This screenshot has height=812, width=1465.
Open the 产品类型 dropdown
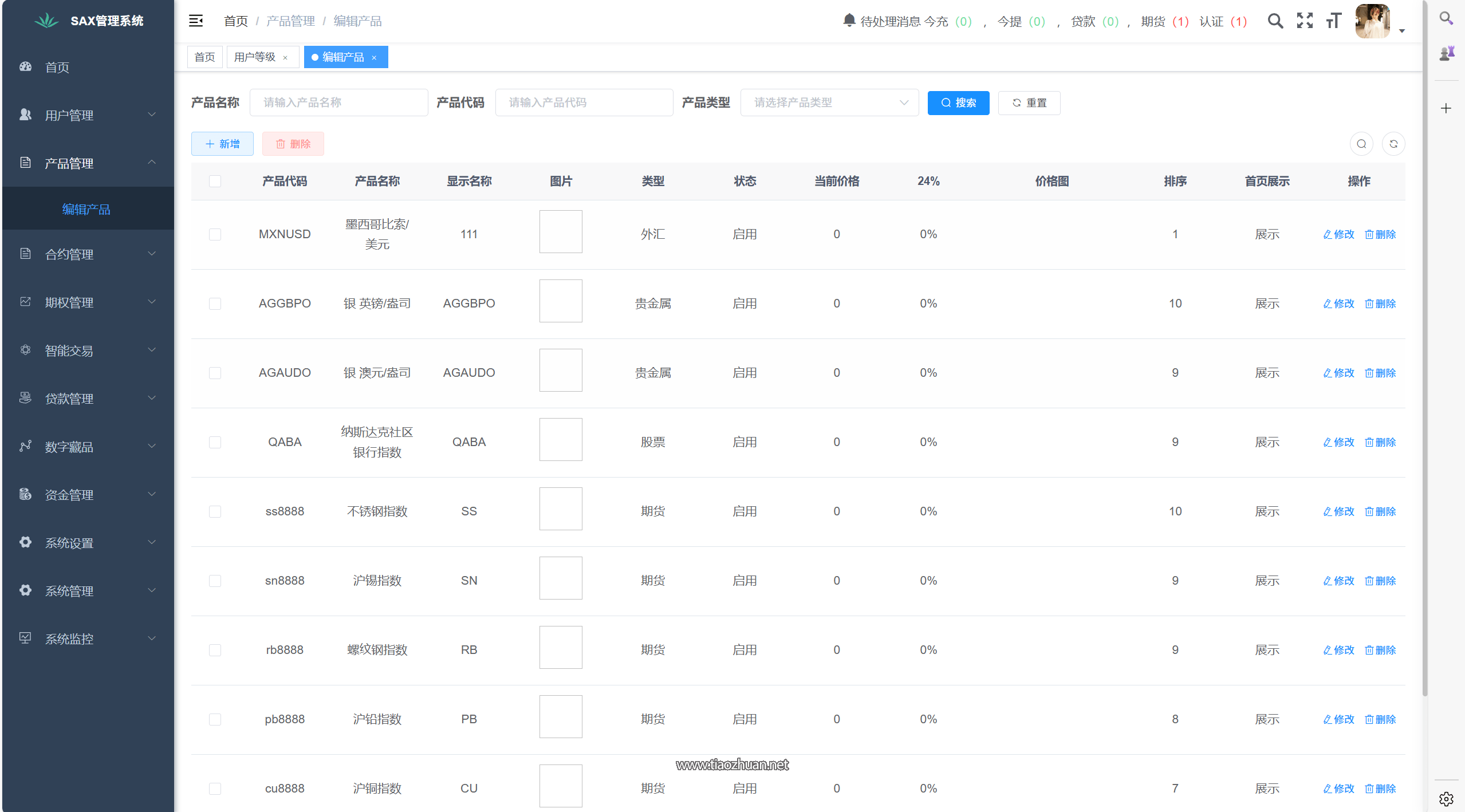coord(829,103)
